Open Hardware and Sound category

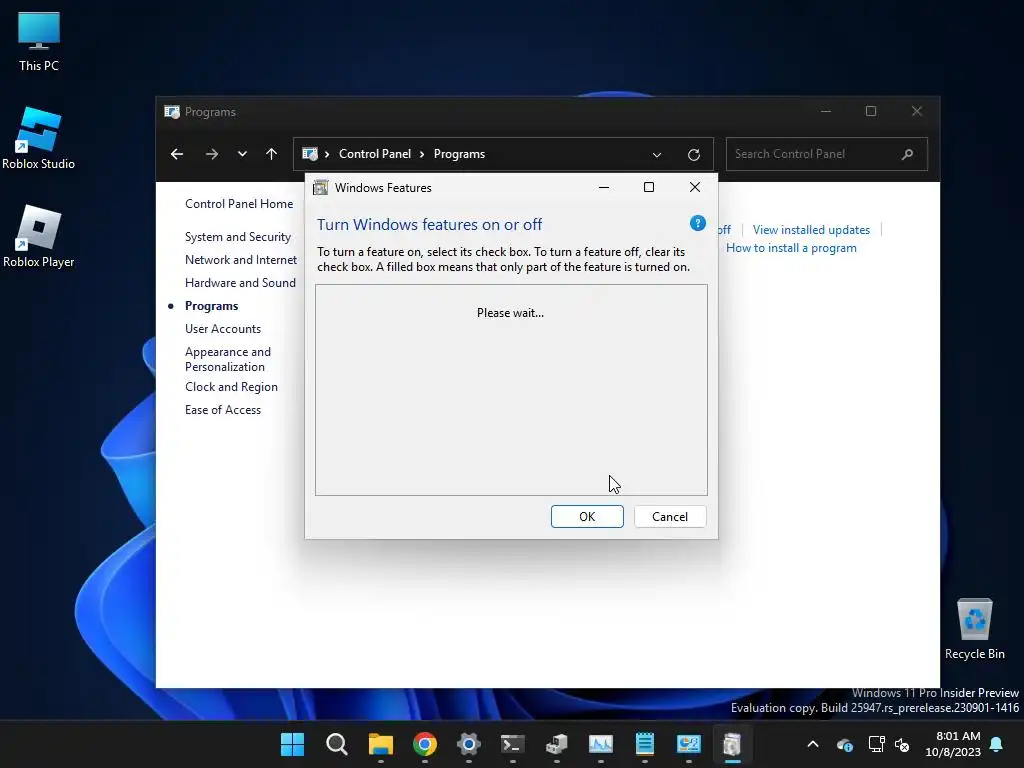pos(240,283)
